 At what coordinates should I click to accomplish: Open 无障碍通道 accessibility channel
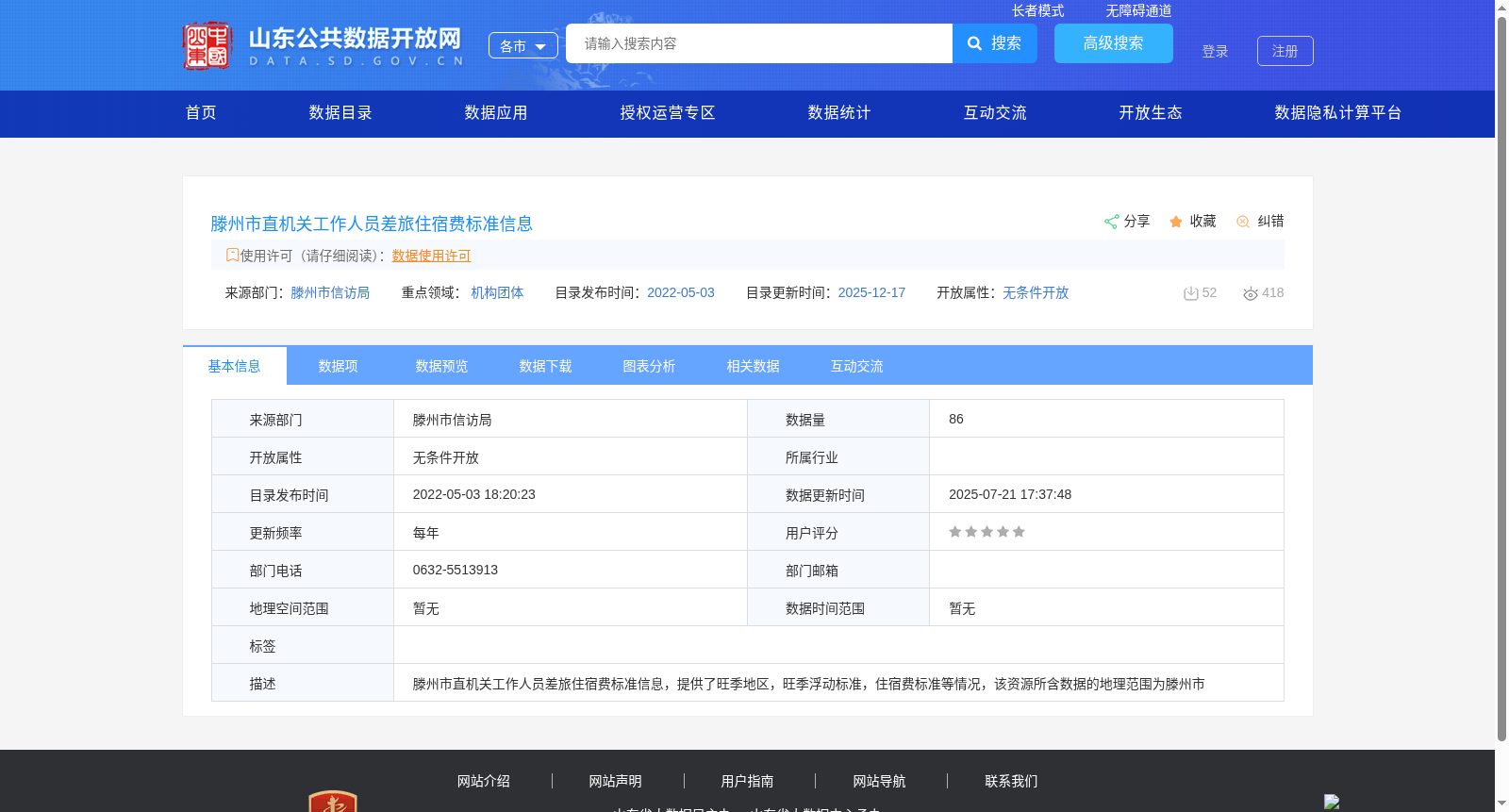[1138, 10]
